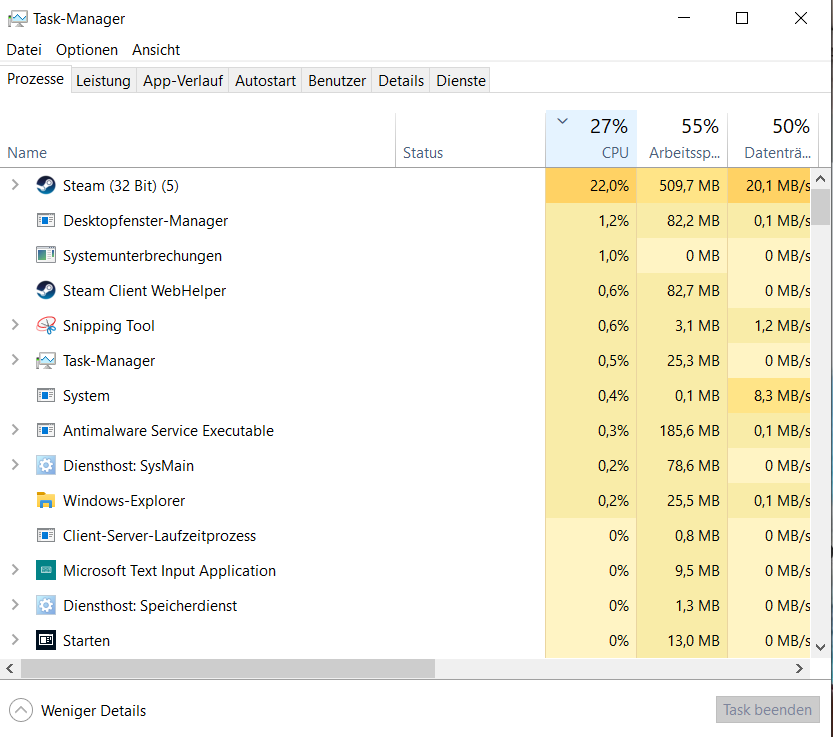Open the Optionen menu
The image size is (833, 737).
pos(87,50)
